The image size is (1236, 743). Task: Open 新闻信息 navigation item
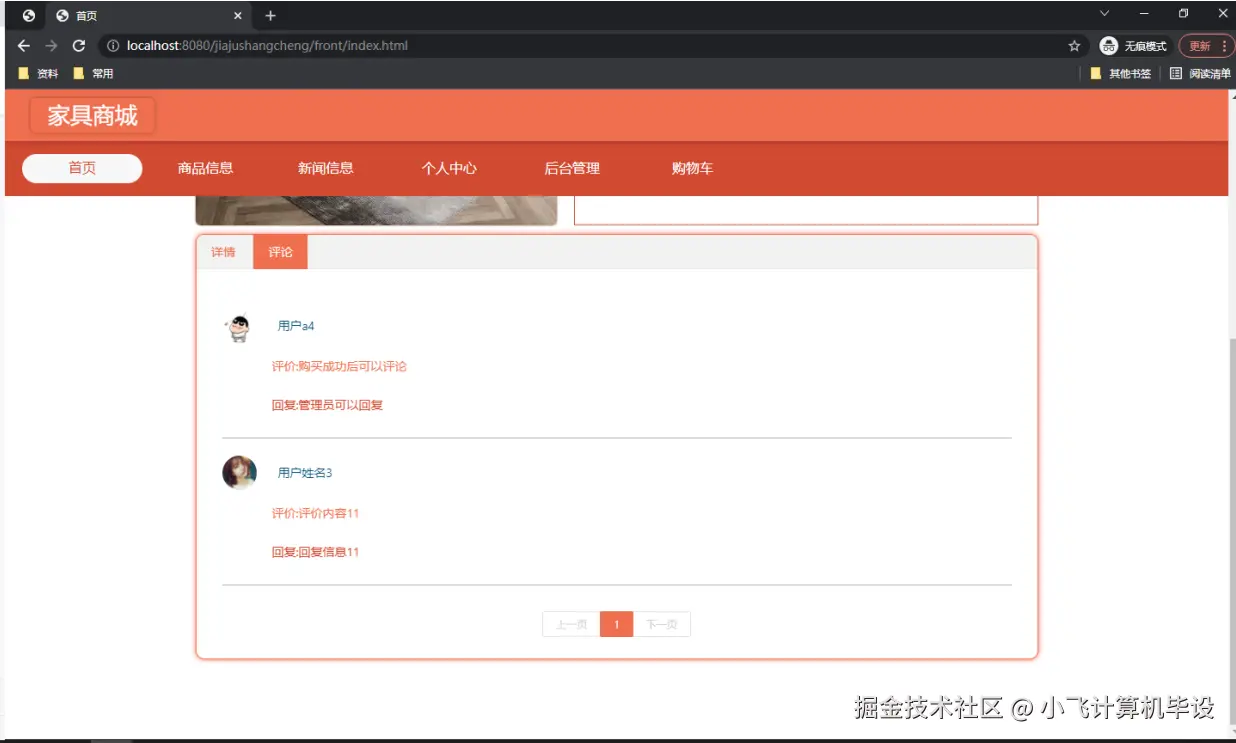[326, 168]
